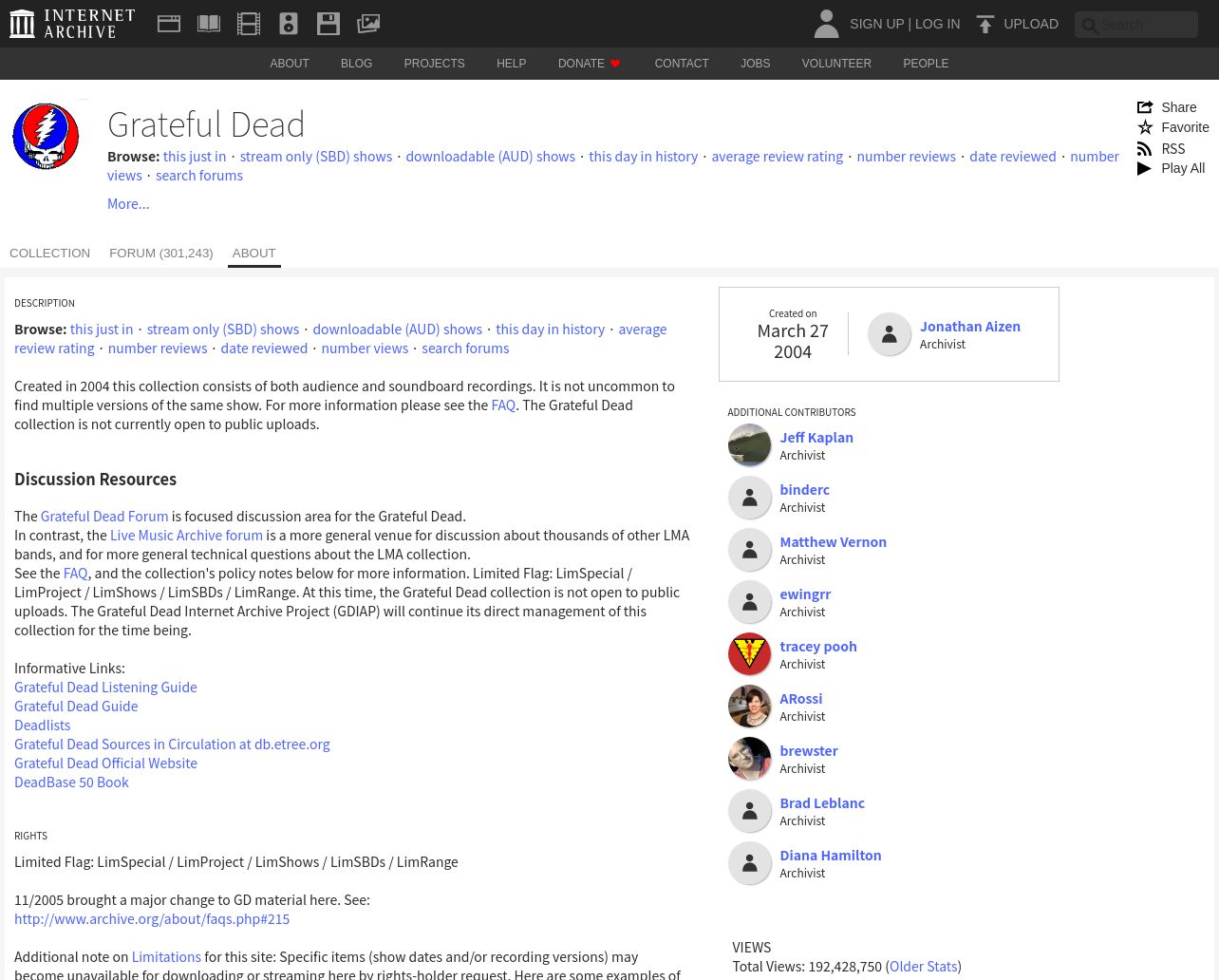Click the user avatar icon beside Sign Up

coord(826,24)
